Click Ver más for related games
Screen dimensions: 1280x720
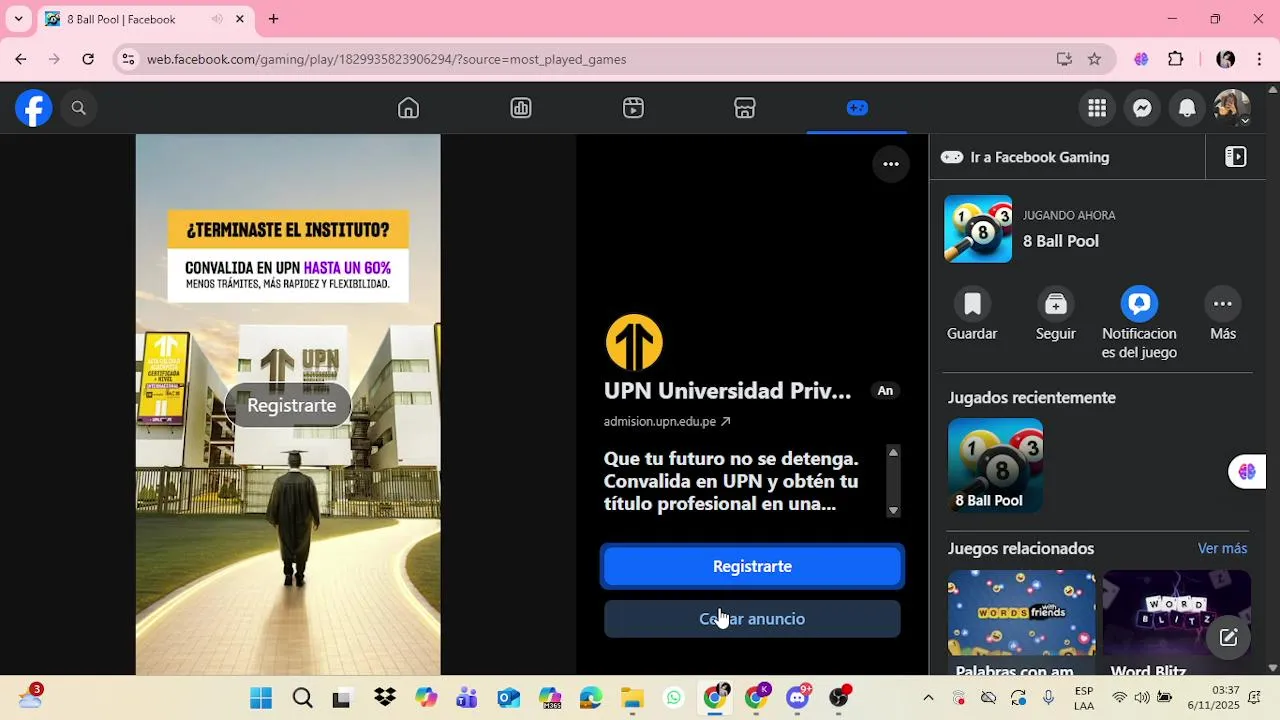pos(1222,548)
